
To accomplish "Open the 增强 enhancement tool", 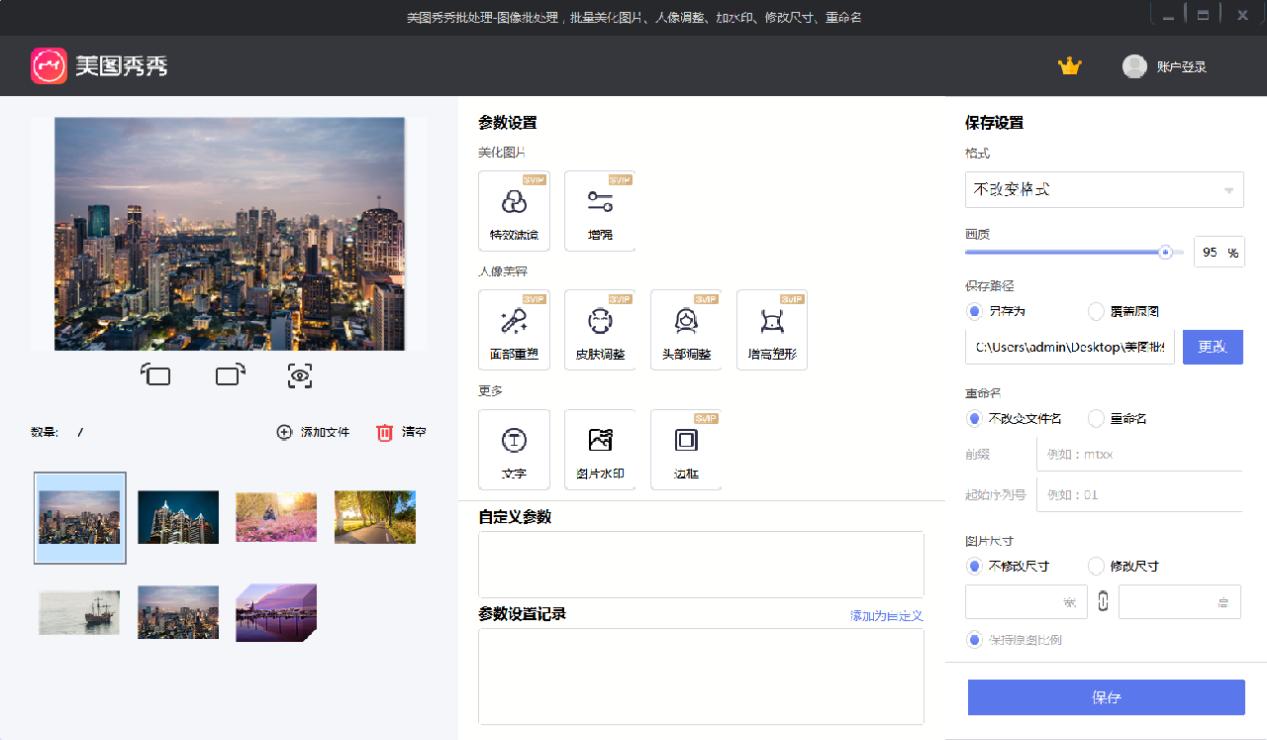I will (x=600, y=210).
